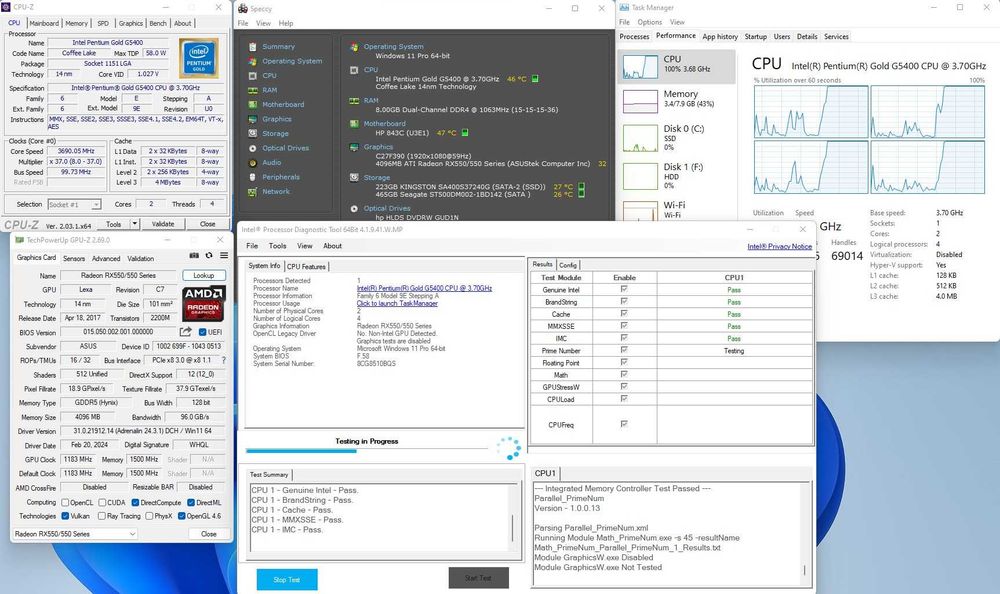Click the CPU chip icon in Speccy sidebar
1000x594 pixels.
(x=253, y=75)
